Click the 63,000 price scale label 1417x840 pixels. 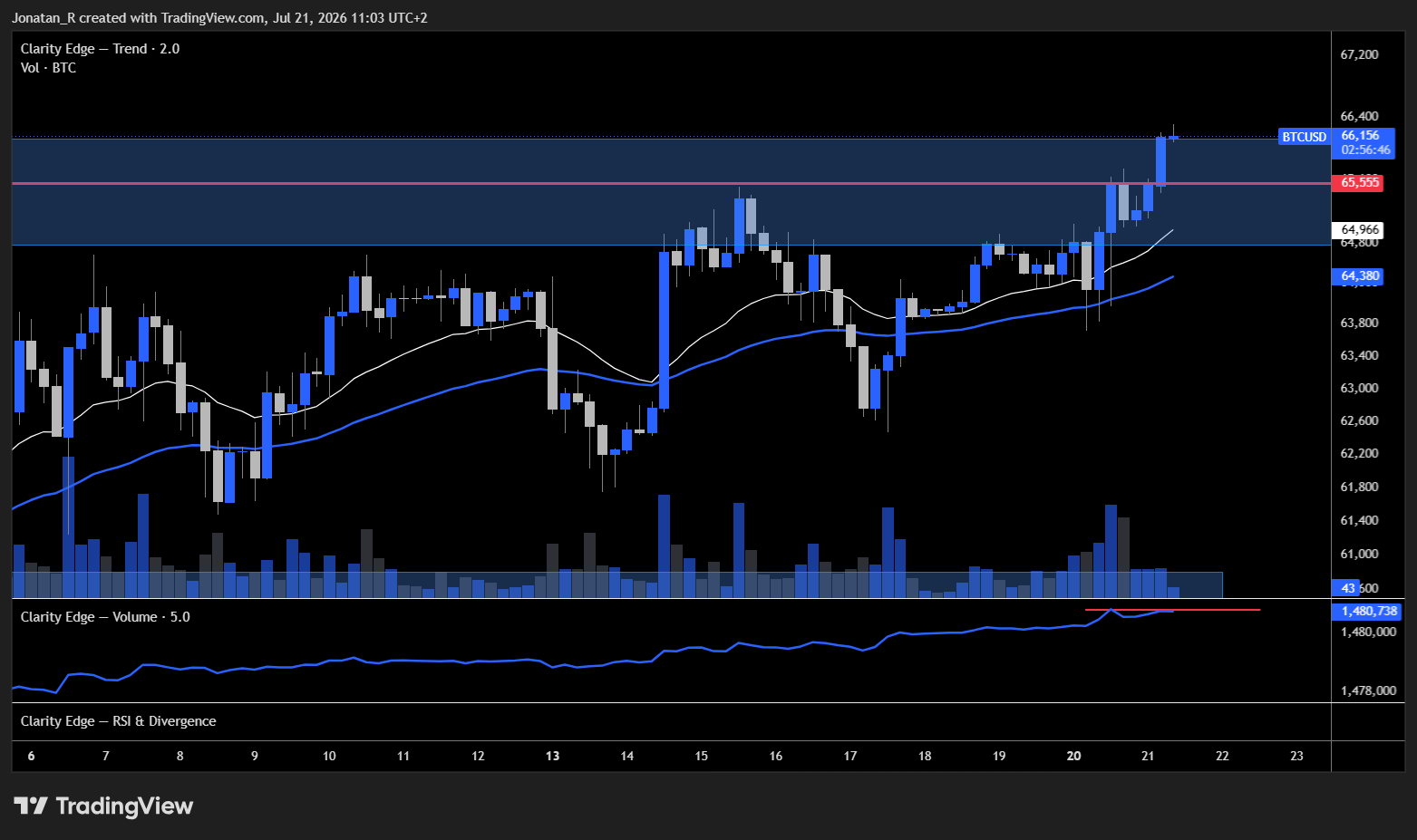pyautogui.click(x=1359, y=388)
